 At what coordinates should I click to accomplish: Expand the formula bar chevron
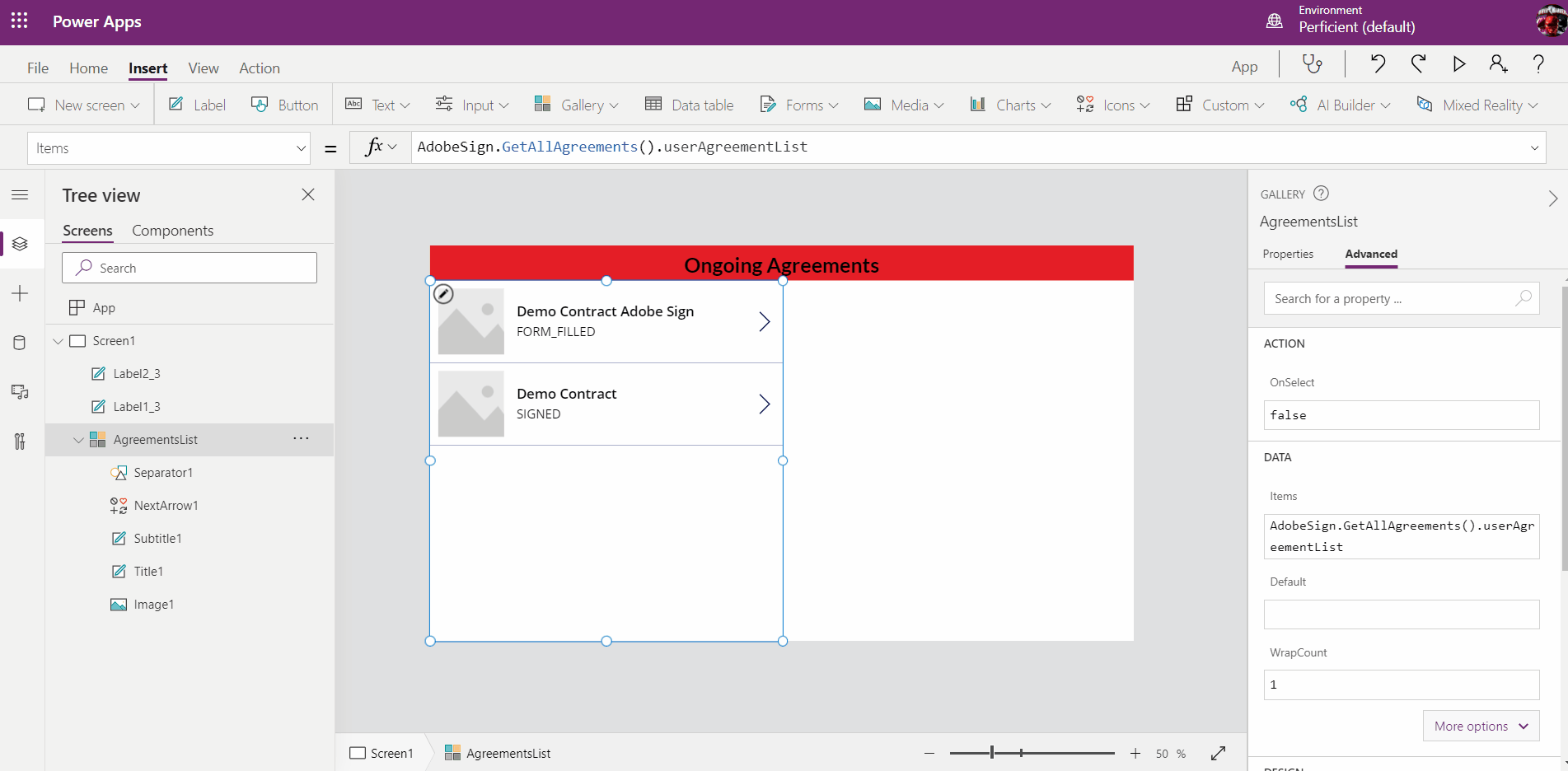1534,148
